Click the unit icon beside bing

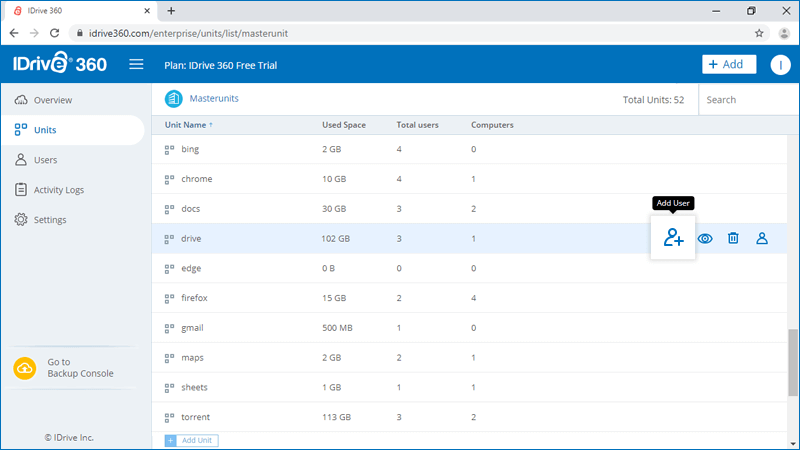click(169, 150)
